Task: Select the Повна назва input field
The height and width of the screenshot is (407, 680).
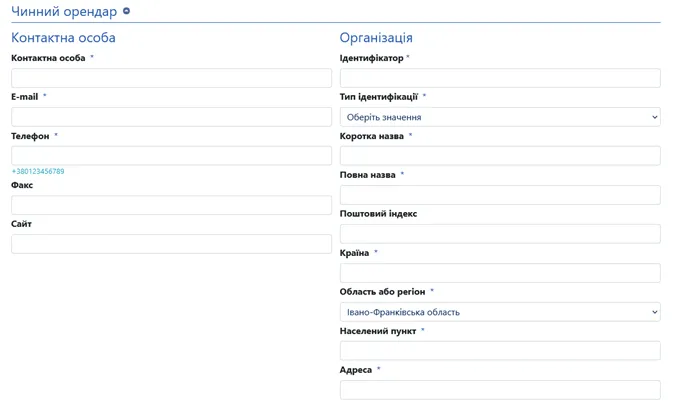Action: [500, 195]
